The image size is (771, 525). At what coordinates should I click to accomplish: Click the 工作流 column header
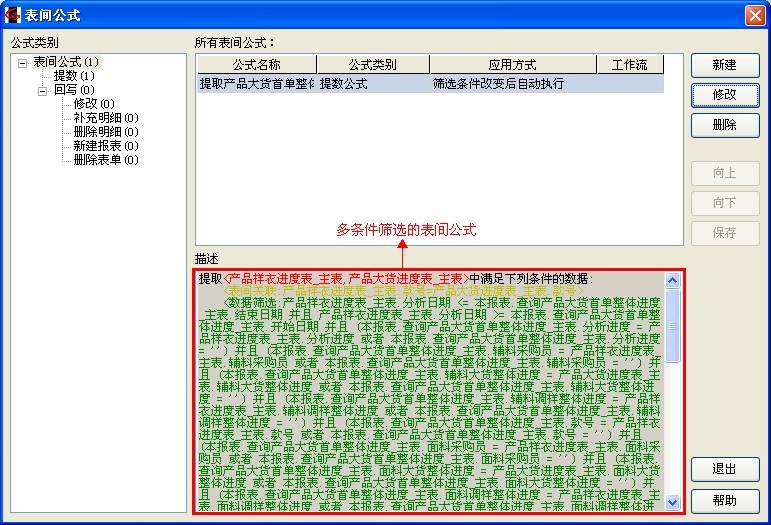coord(629,65)
